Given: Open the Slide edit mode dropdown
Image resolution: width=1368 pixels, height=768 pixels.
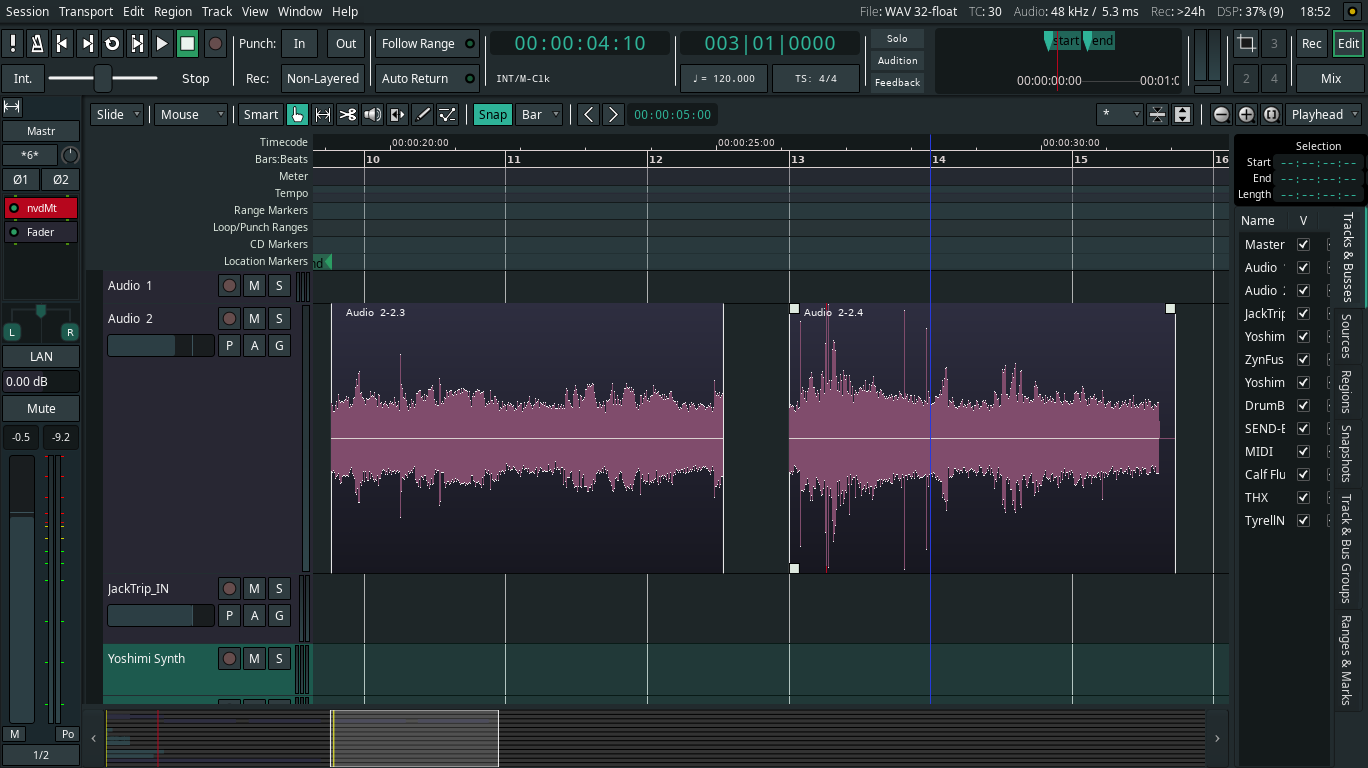Looking at the screenshot, I should (117, 114).
